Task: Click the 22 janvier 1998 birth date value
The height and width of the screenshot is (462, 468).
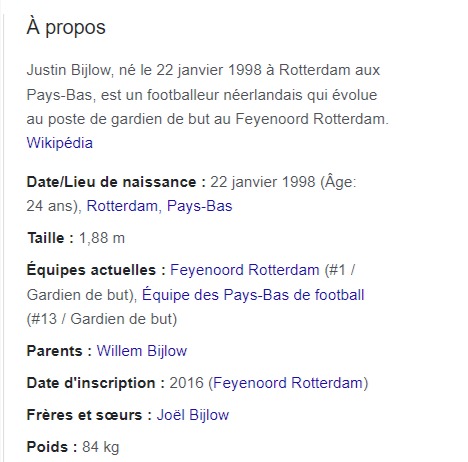Action: pos(263,182)
